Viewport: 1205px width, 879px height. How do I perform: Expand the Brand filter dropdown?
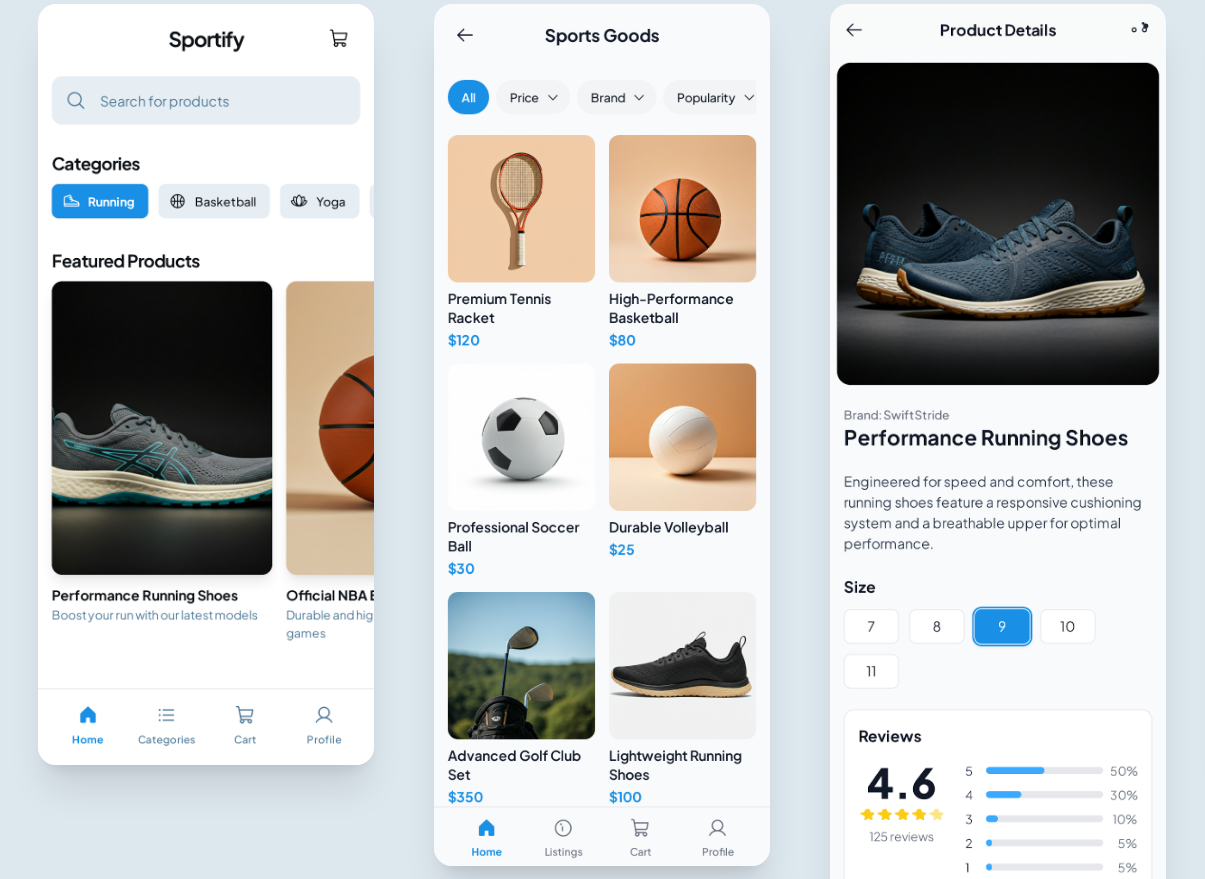point(616,97)
